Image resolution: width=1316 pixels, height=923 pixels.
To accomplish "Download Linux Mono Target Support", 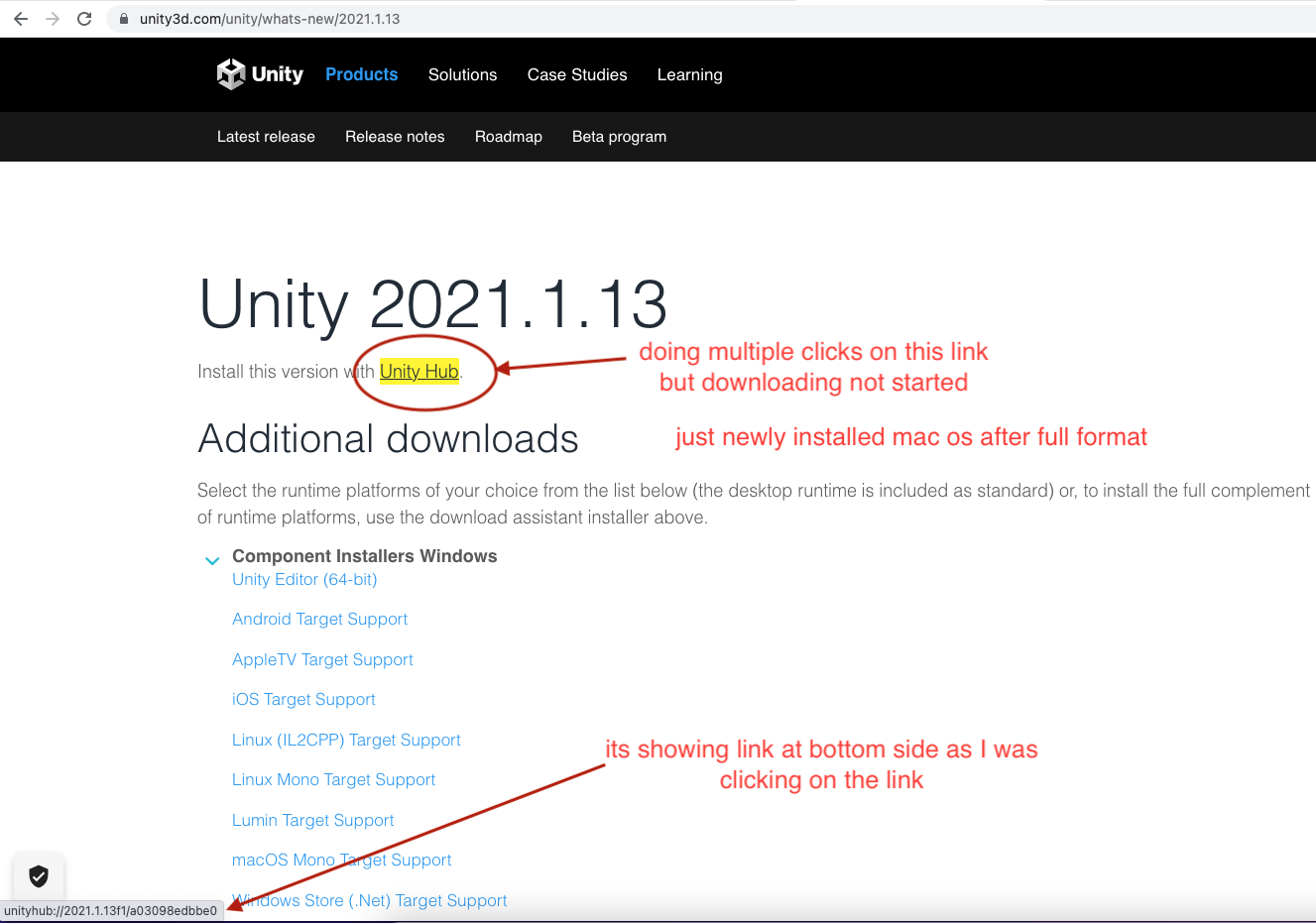I will 333,779.
